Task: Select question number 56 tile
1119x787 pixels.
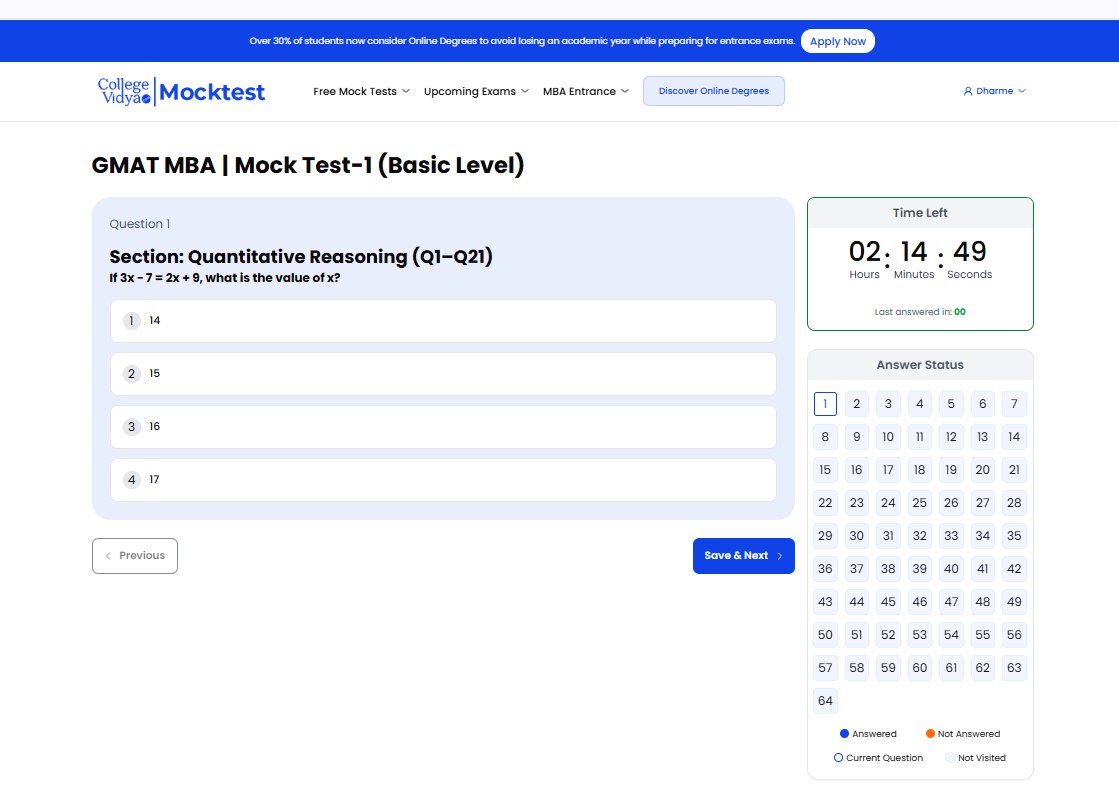Action: point(1014,635)
